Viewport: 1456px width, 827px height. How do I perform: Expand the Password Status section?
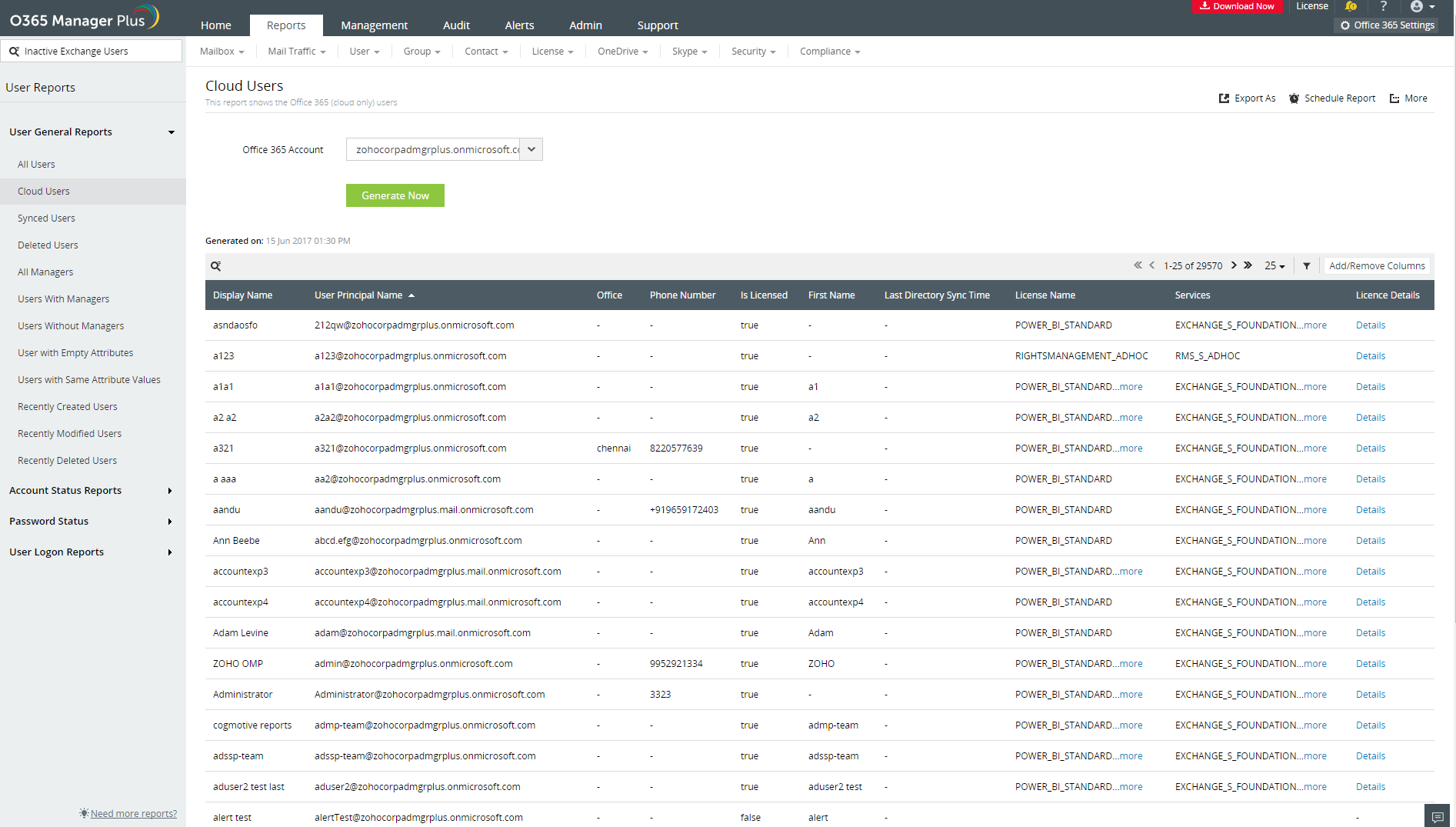(x=170, y=522)
